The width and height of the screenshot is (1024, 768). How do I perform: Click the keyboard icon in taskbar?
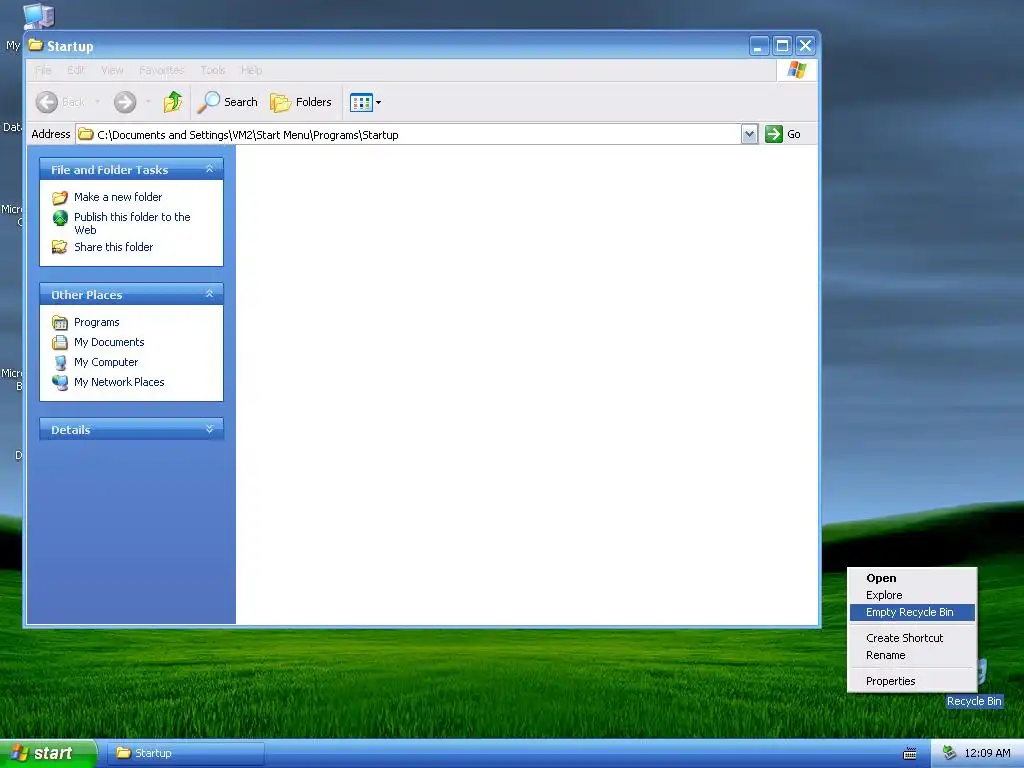pyautogui.click(x=910, y=754)
